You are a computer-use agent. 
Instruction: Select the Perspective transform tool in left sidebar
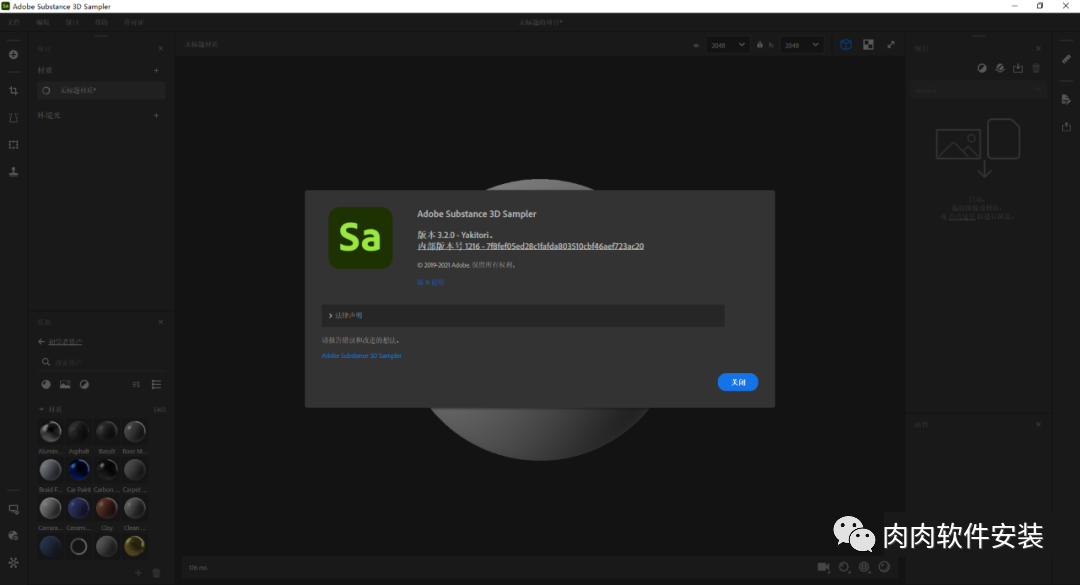(x=13, y=118)
